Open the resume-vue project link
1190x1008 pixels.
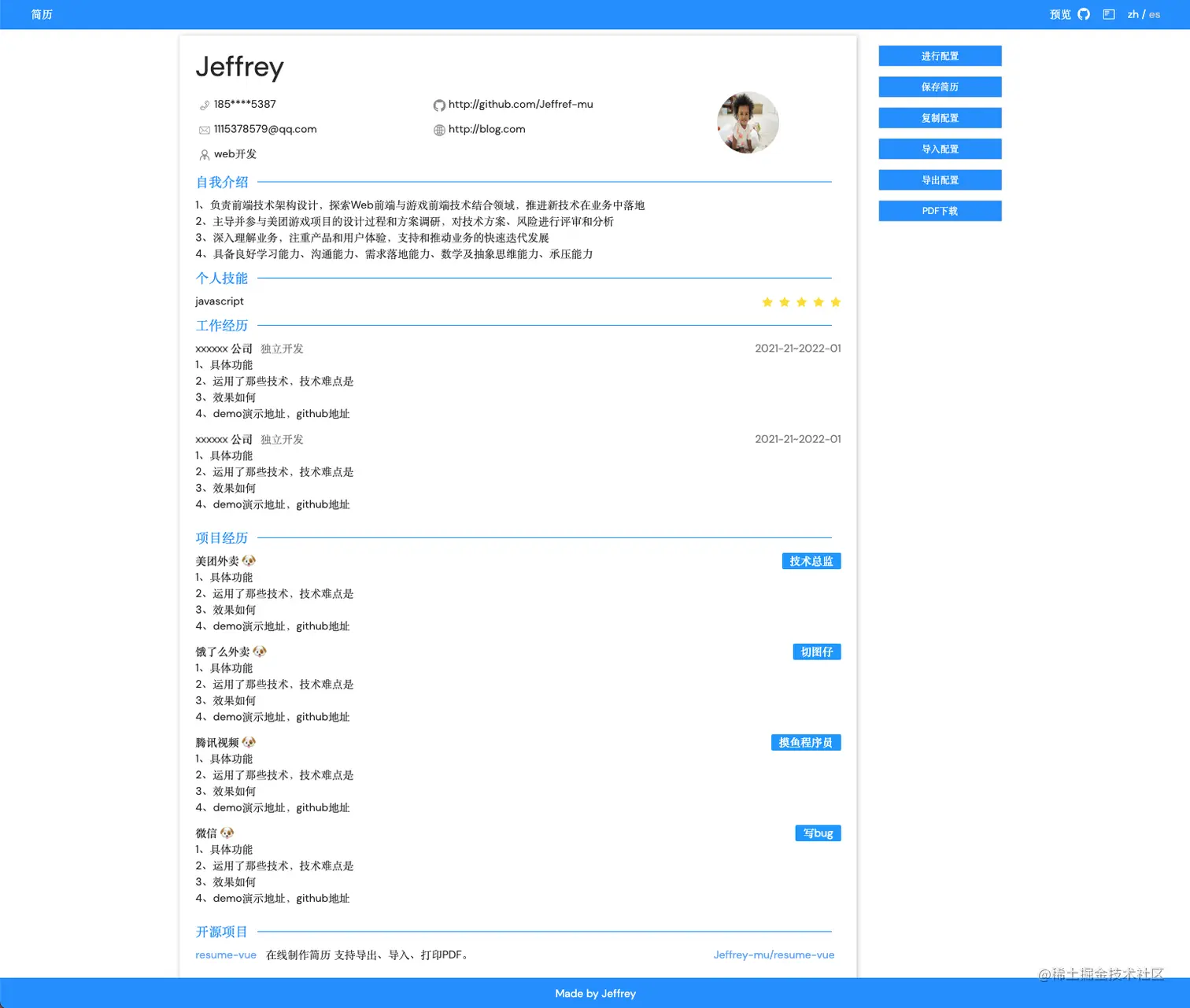coord(226,954)
